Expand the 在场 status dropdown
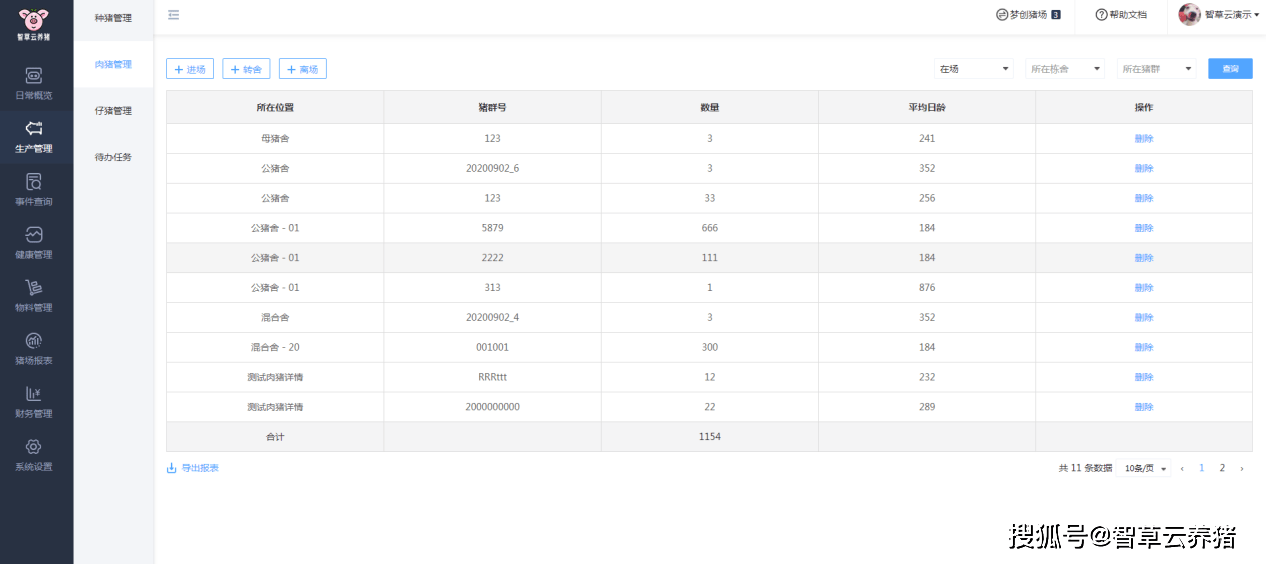 974,69
